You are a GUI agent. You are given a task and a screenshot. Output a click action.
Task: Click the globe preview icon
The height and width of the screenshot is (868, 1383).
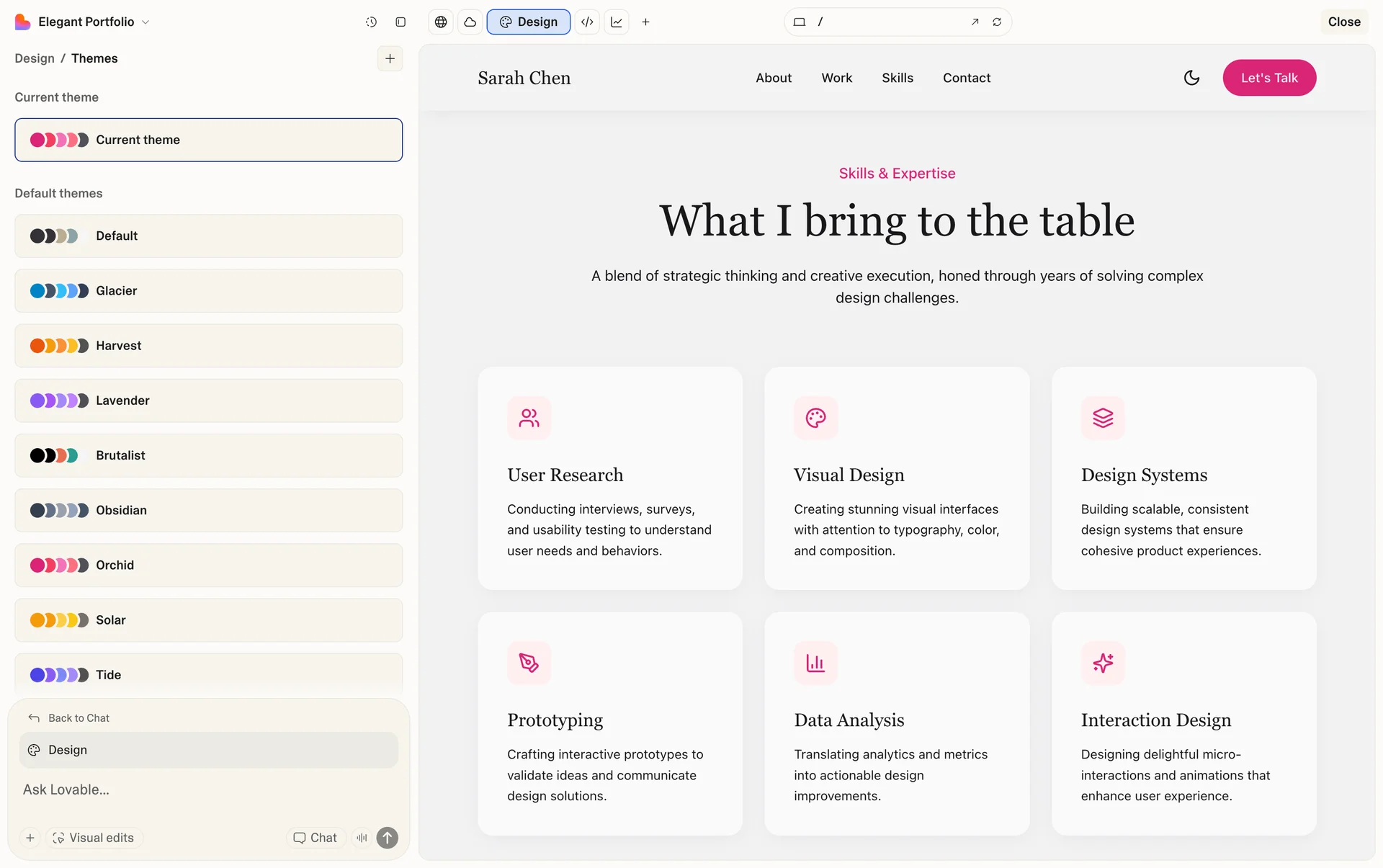tap(441, 22)
